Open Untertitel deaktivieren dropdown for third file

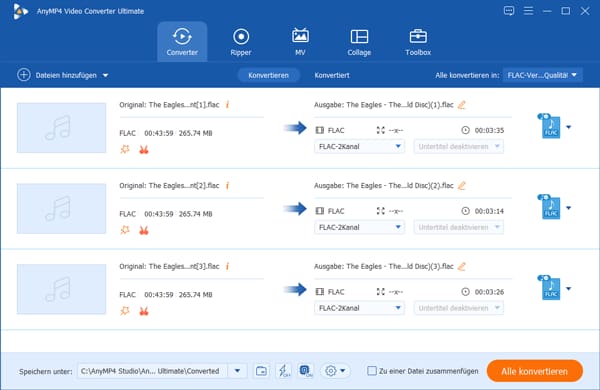[458, 308]
